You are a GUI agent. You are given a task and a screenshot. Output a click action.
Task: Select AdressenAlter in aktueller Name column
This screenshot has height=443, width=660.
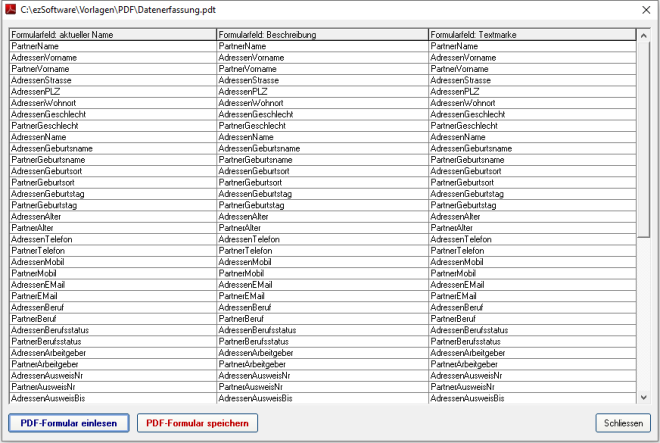pos(113,217)
